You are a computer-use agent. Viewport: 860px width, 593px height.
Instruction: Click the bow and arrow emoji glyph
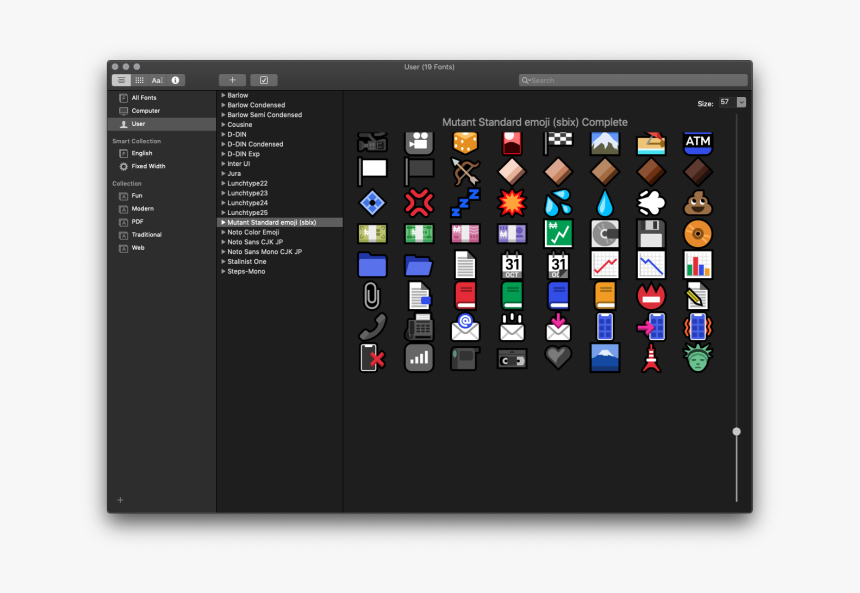[x=465, y=172]
